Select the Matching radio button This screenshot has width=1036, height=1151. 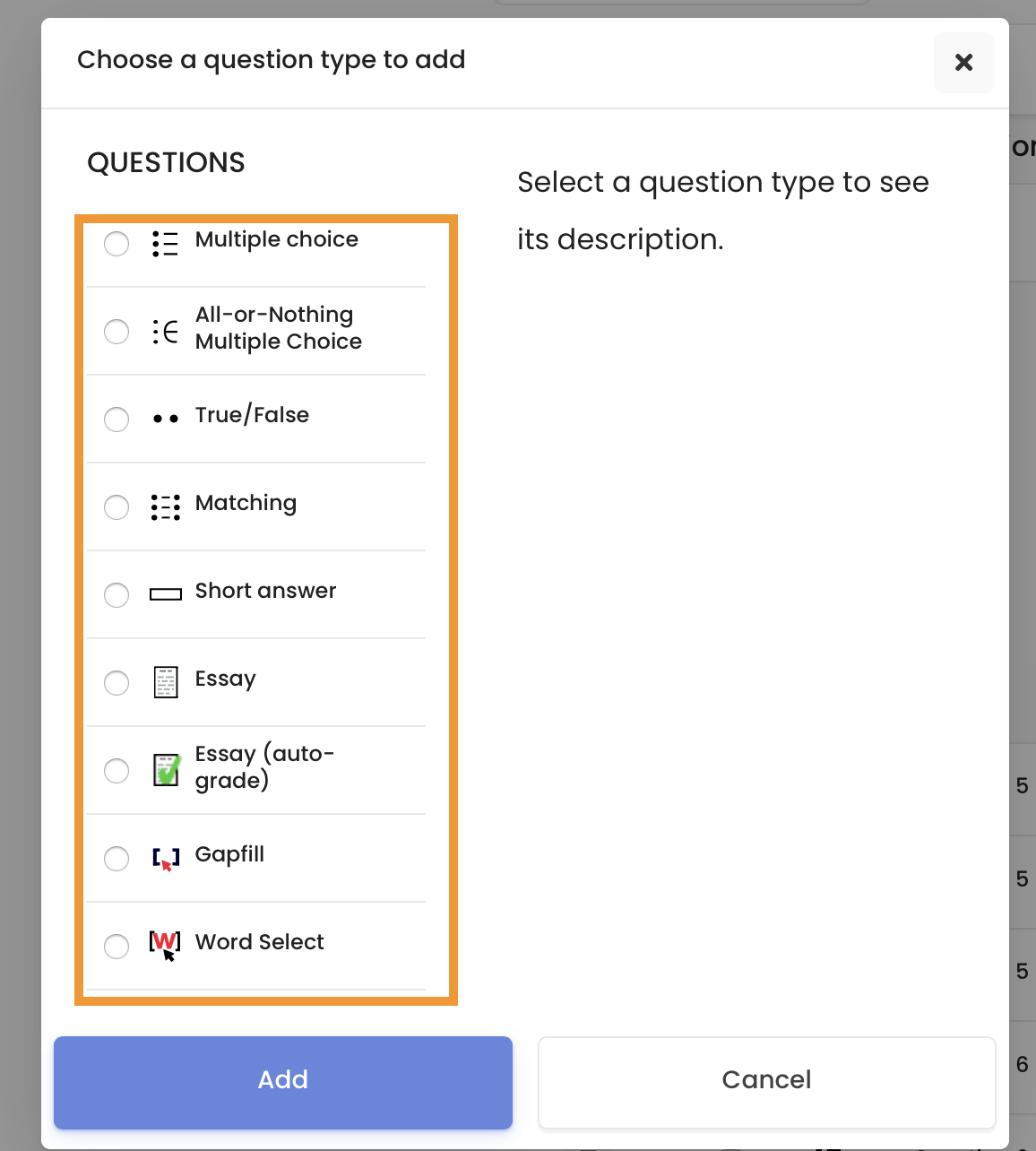117,507
